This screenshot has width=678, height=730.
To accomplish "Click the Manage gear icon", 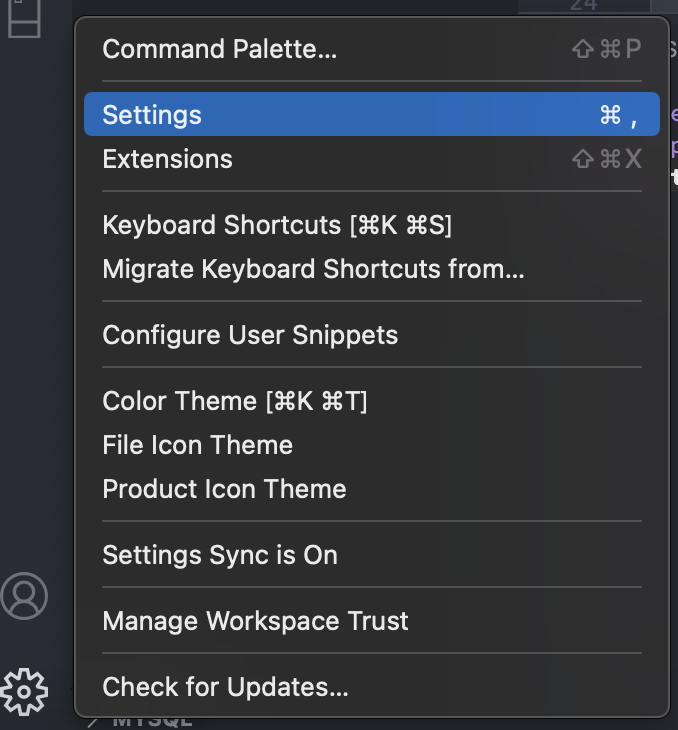I will click(25, 689).
